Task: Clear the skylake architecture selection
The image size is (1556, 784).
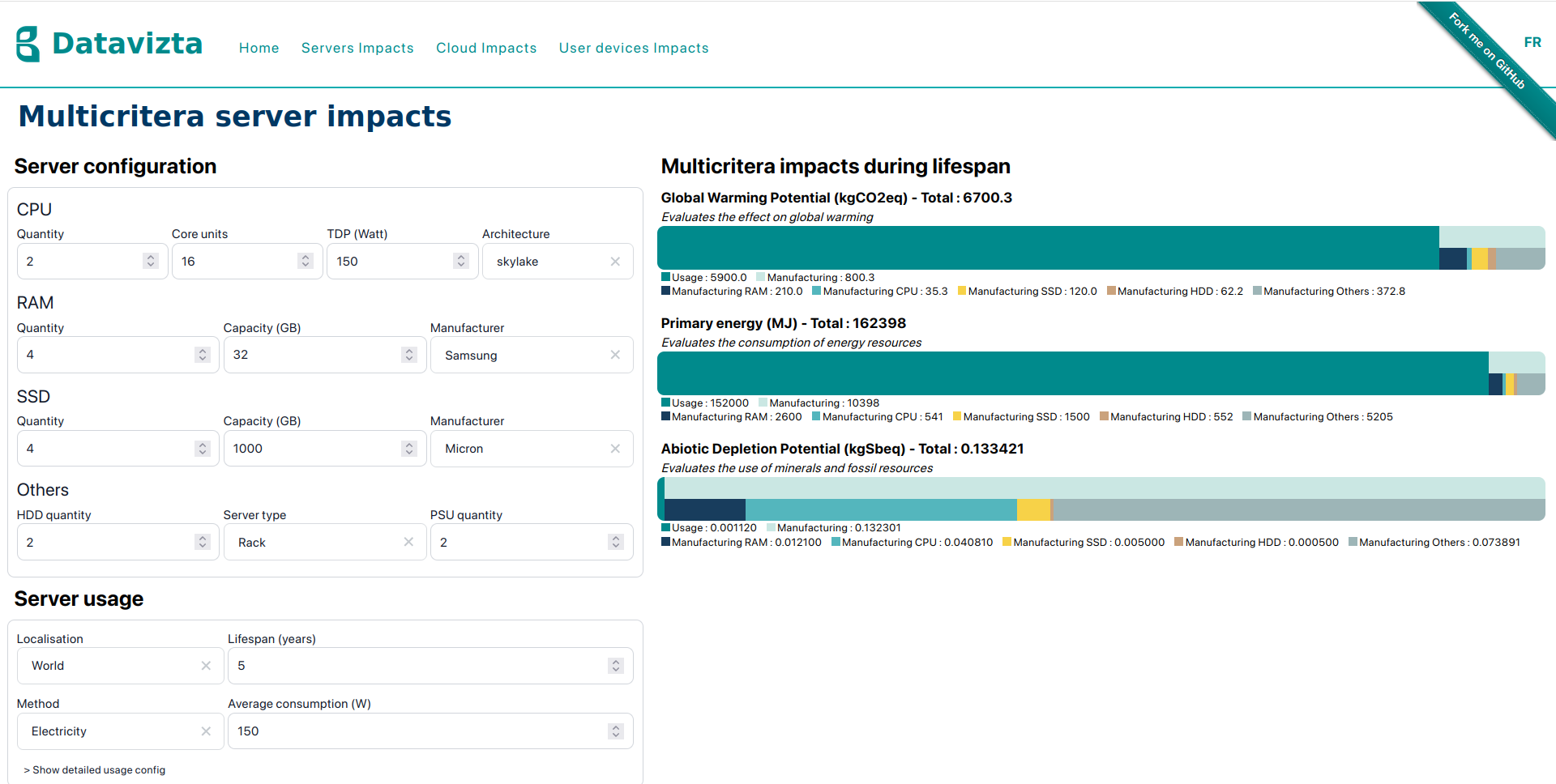Action: tap(615, 262)
